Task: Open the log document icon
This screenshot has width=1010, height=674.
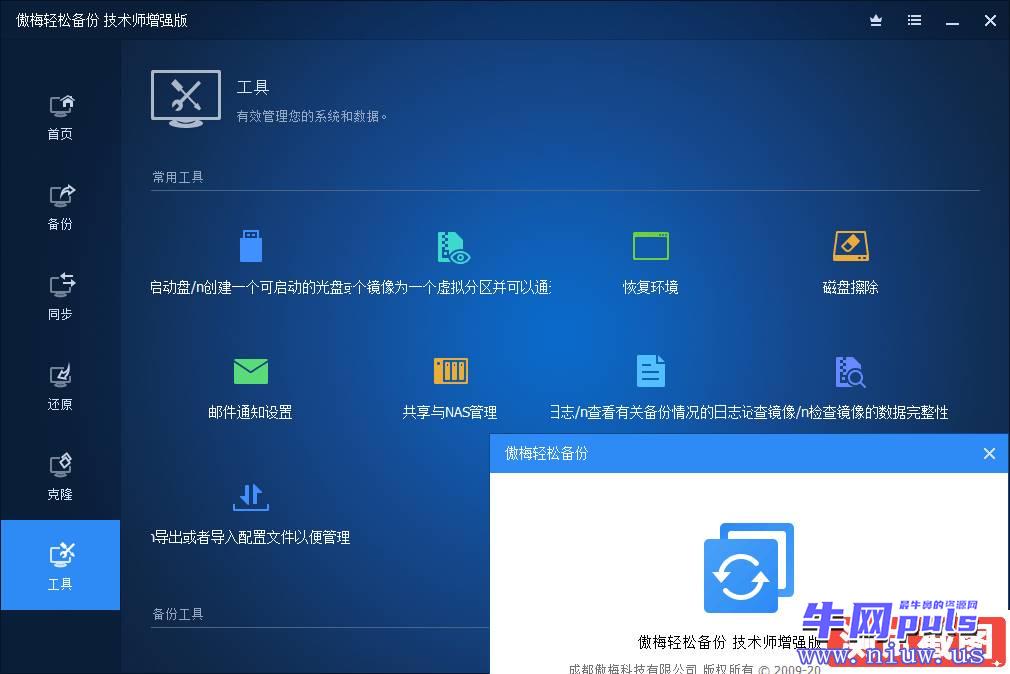Action: pyautogui.click(x=651, y=371)
